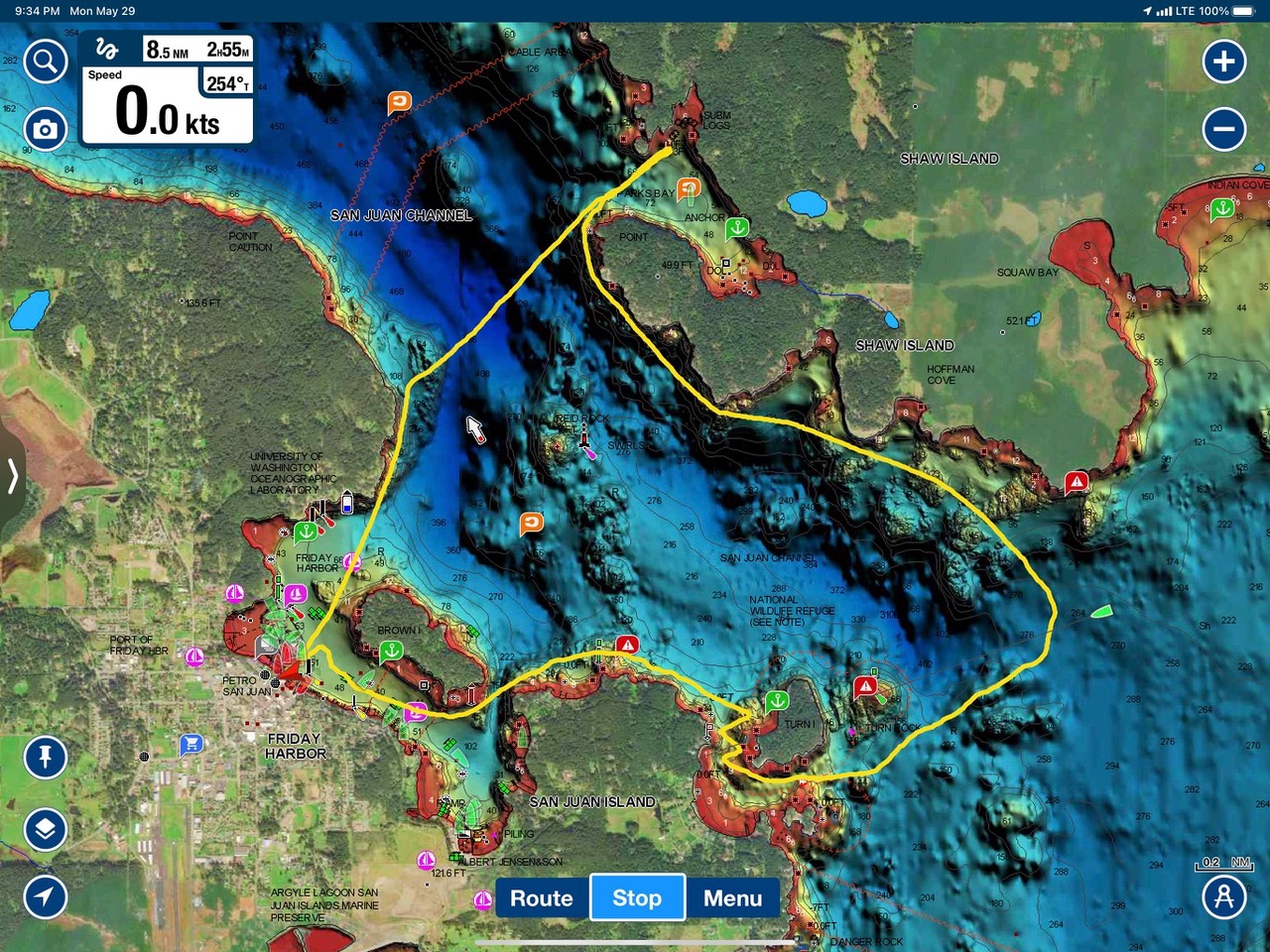Tap the INDIAN COVE label
Screen dimensions: 1270x952
tap(1237, 185)
